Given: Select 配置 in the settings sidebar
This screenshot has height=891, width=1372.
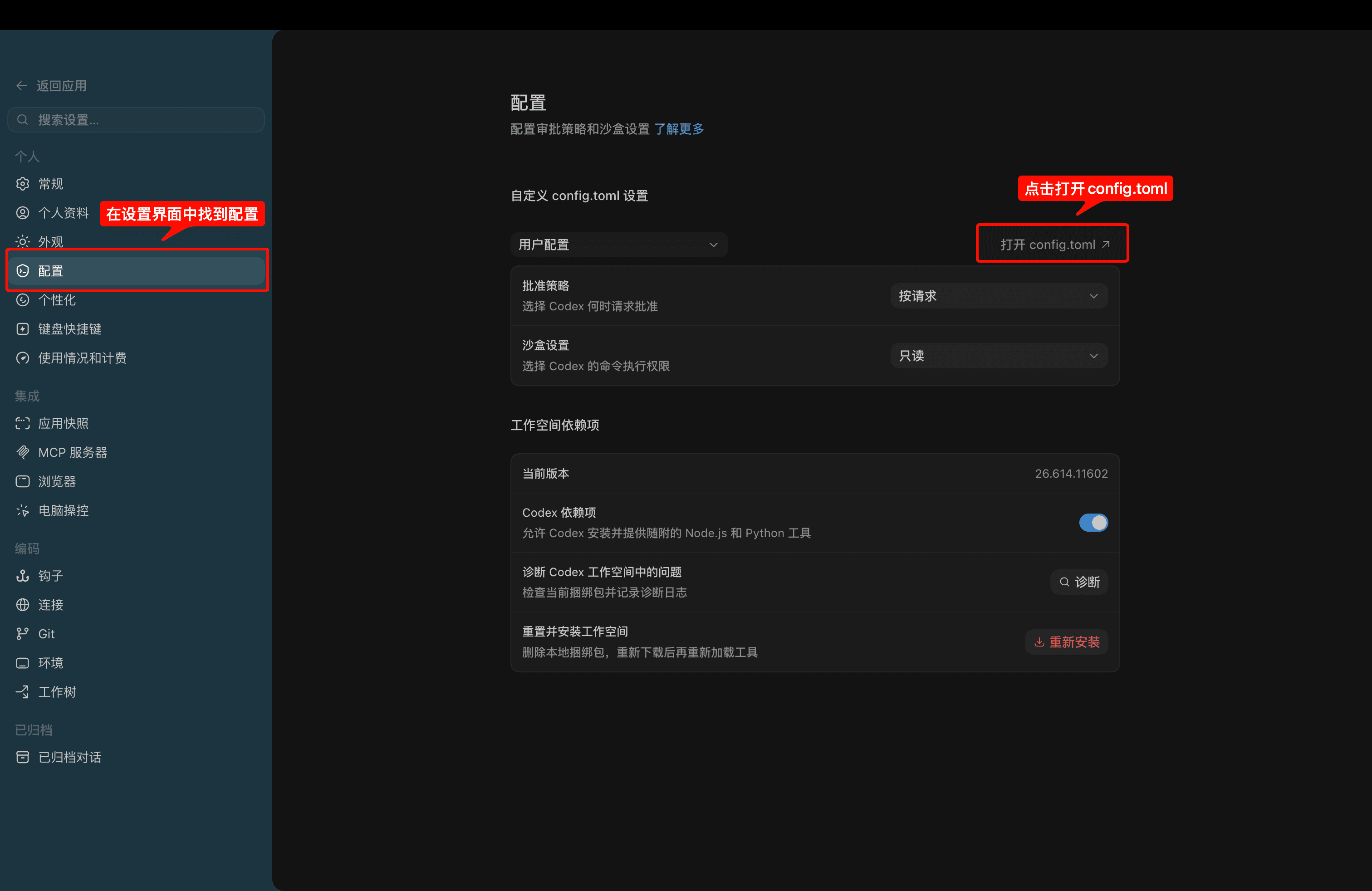Looking at the screenshot, I should tap(137, 271).
